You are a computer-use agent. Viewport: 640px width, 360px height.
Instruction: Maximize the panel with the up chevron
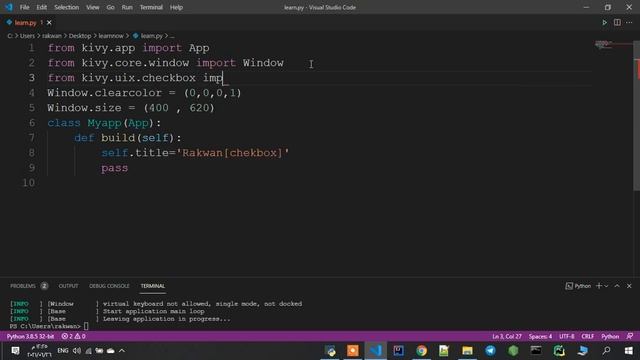point(617,286)
